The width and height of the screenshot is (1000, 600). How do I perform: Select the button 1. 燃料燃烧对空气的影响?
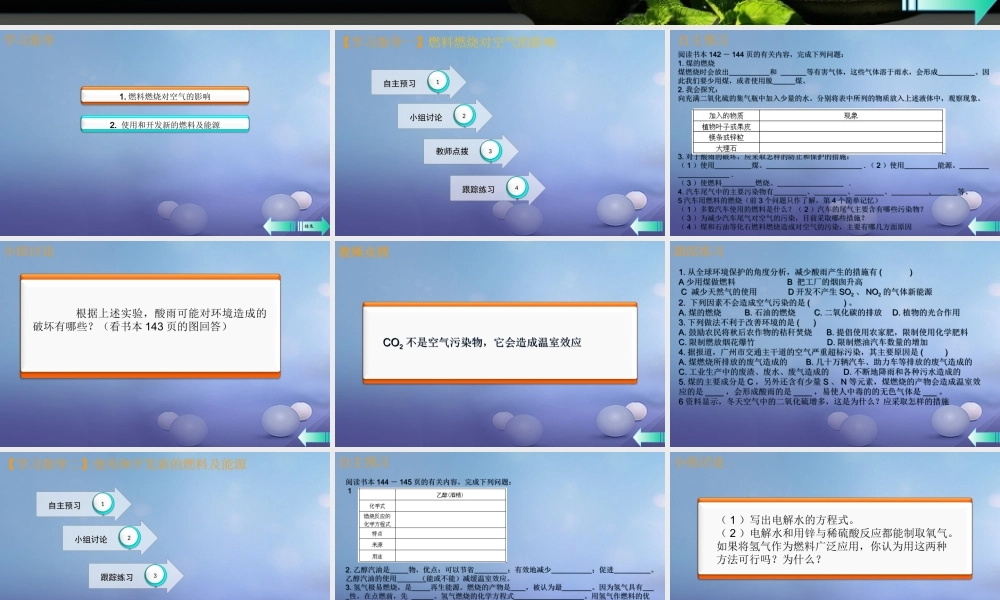(165, 96)
